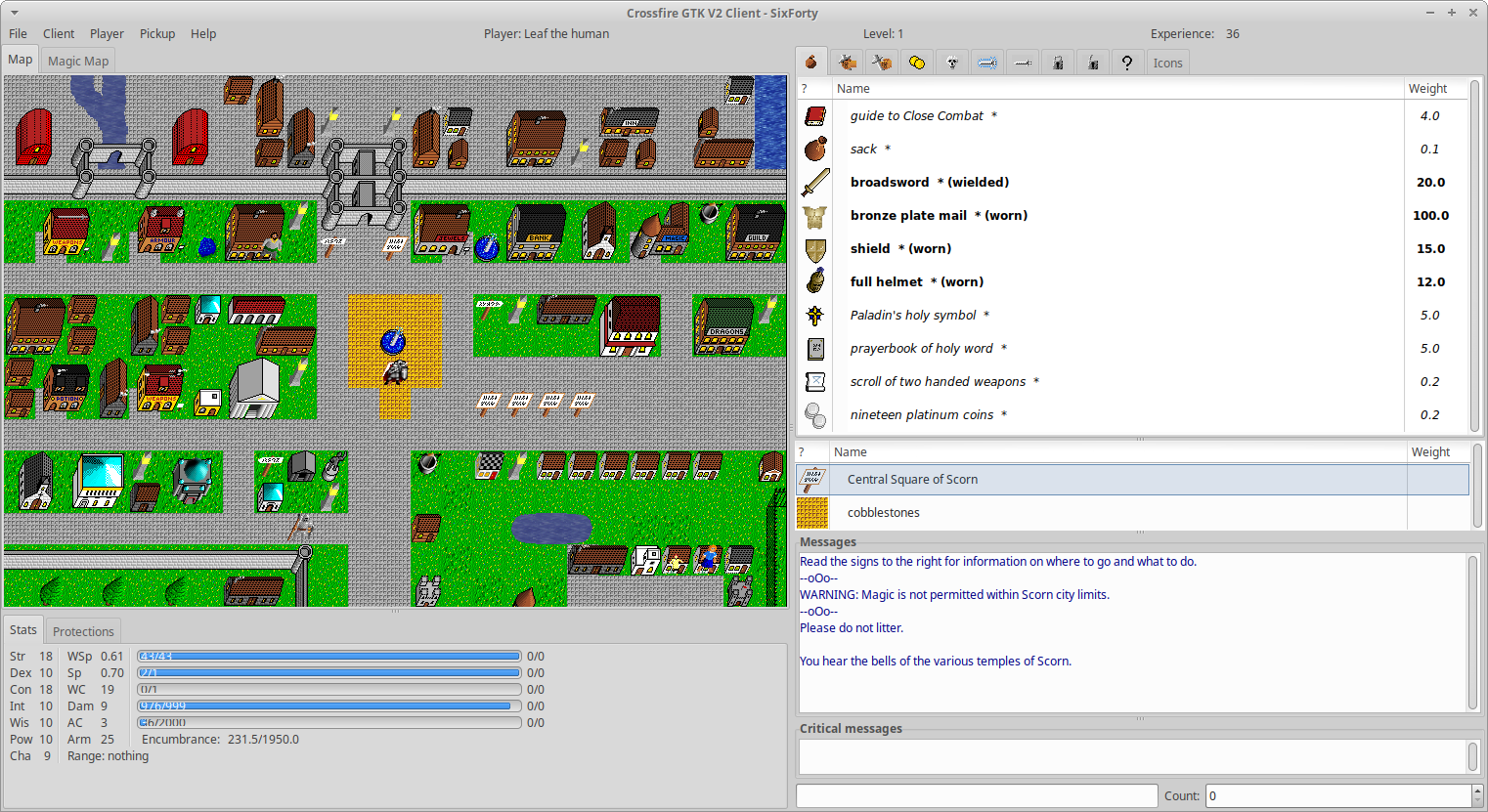Click the inventory list vertical scrollbar
The height and width of the screenshot is (812, 1488).
tap(1475, 256)
